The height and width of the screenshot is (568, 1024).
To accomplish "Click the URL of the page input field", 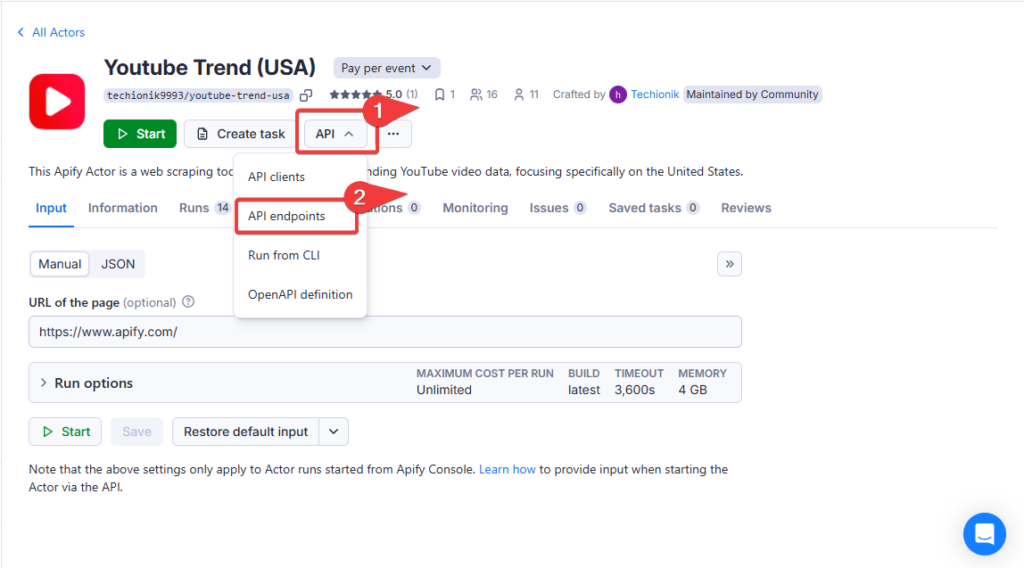I will 385,332.
